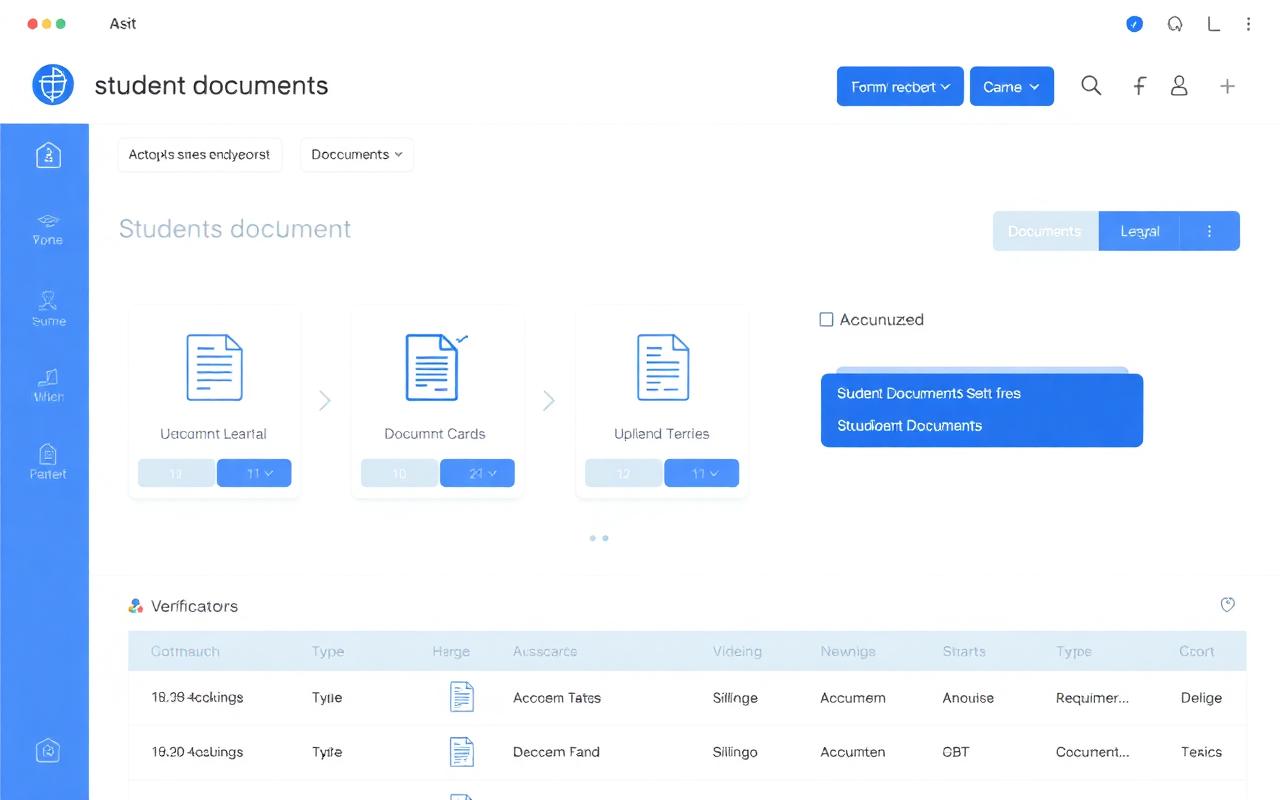Open the Documents filter dropdown
The image size is (1280, 800).
click(x=357, y=155)
